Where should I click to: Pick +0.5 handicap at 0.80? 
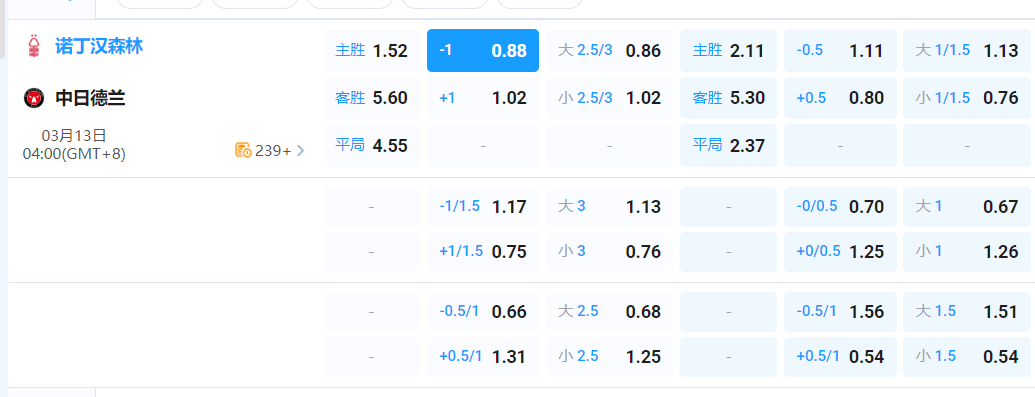point(840,98)
